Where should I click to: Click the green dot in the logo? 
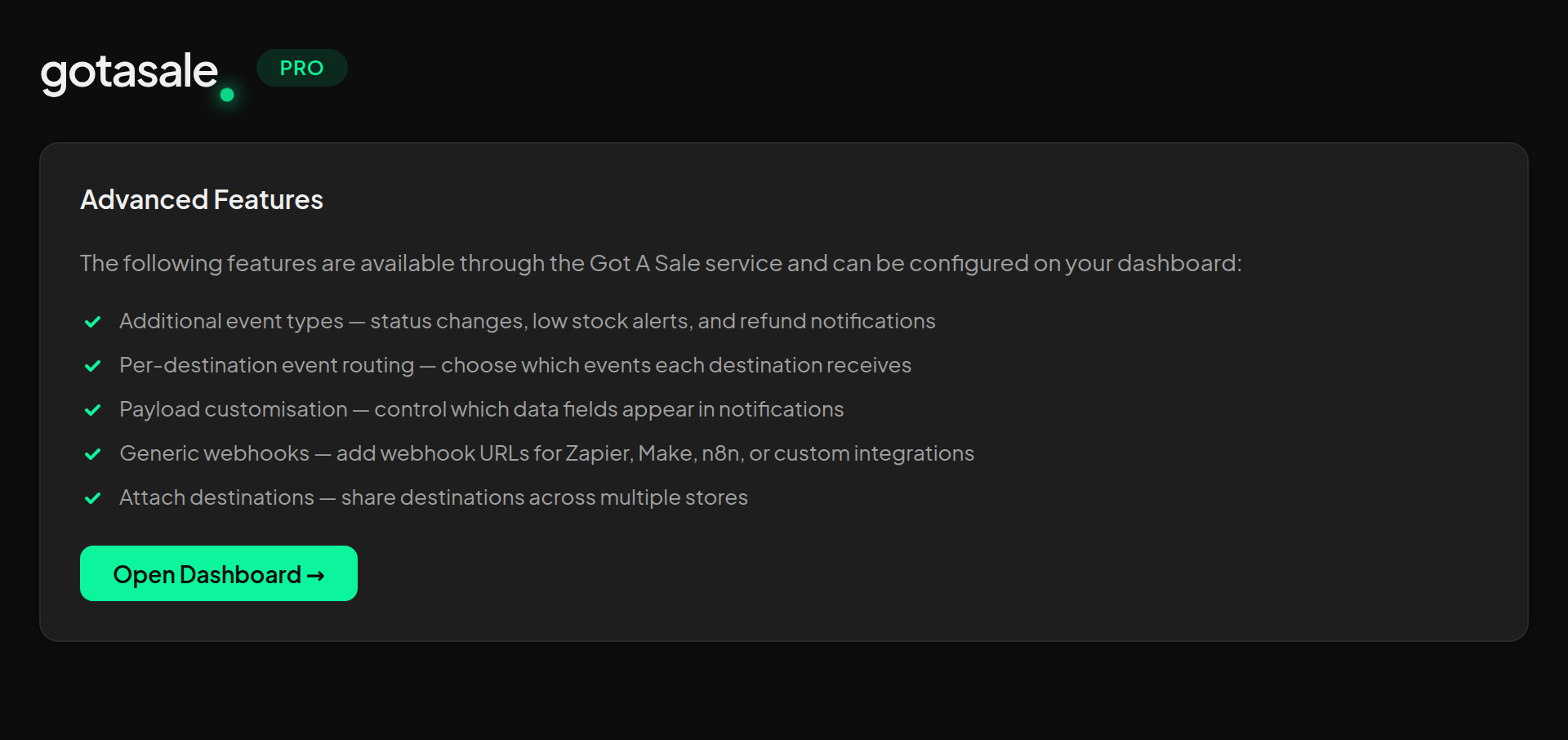pyautogui.click(x=226, y=96)
